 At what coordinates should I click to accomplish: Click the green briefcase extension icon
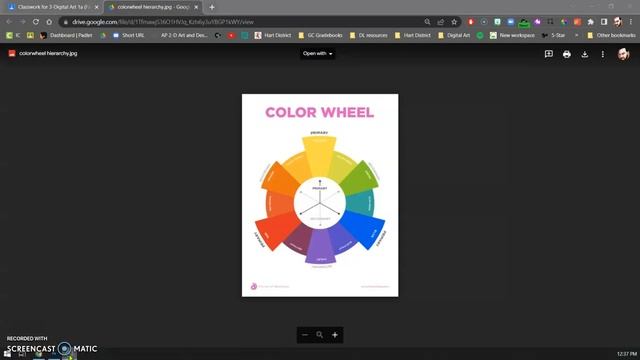pyautogui.click(x=524, y=23)
